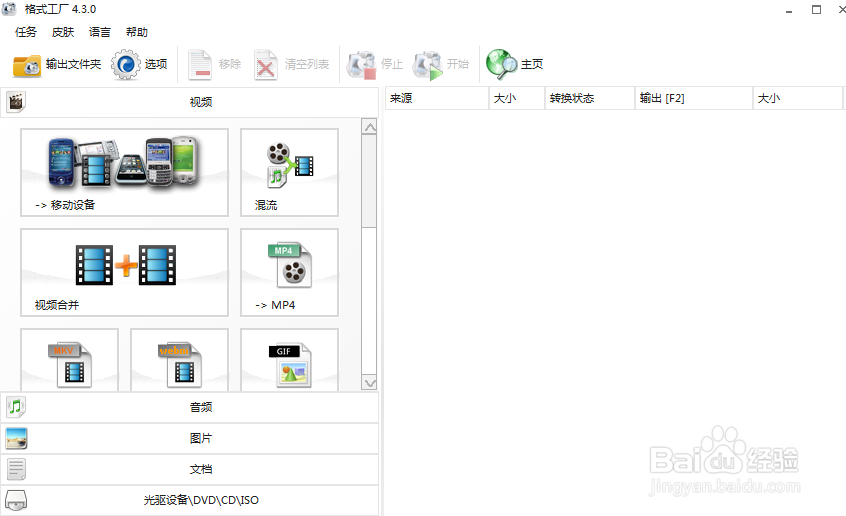Click the 开始 start icon
This screenshot has height=516, width=846.
click(428, 65)
